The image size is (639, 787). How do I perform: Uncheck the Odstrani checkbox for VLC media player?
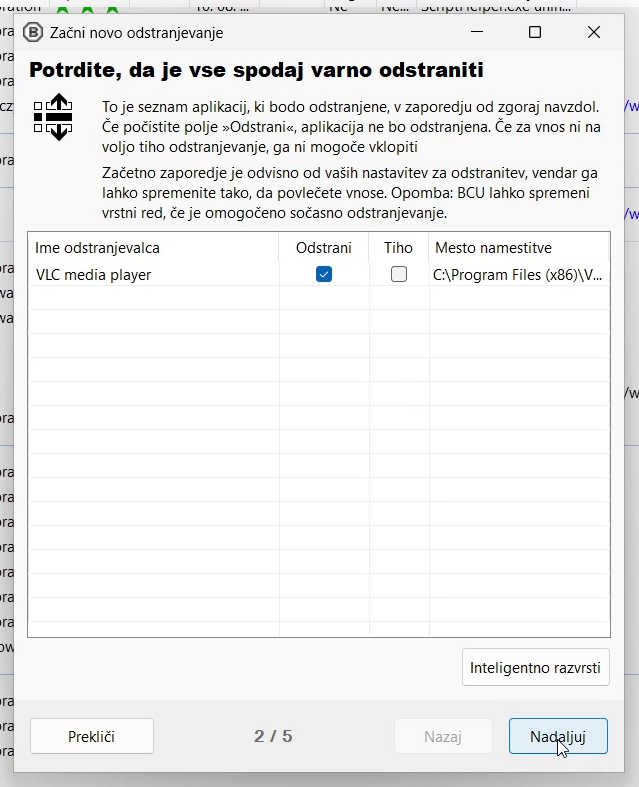323,274
